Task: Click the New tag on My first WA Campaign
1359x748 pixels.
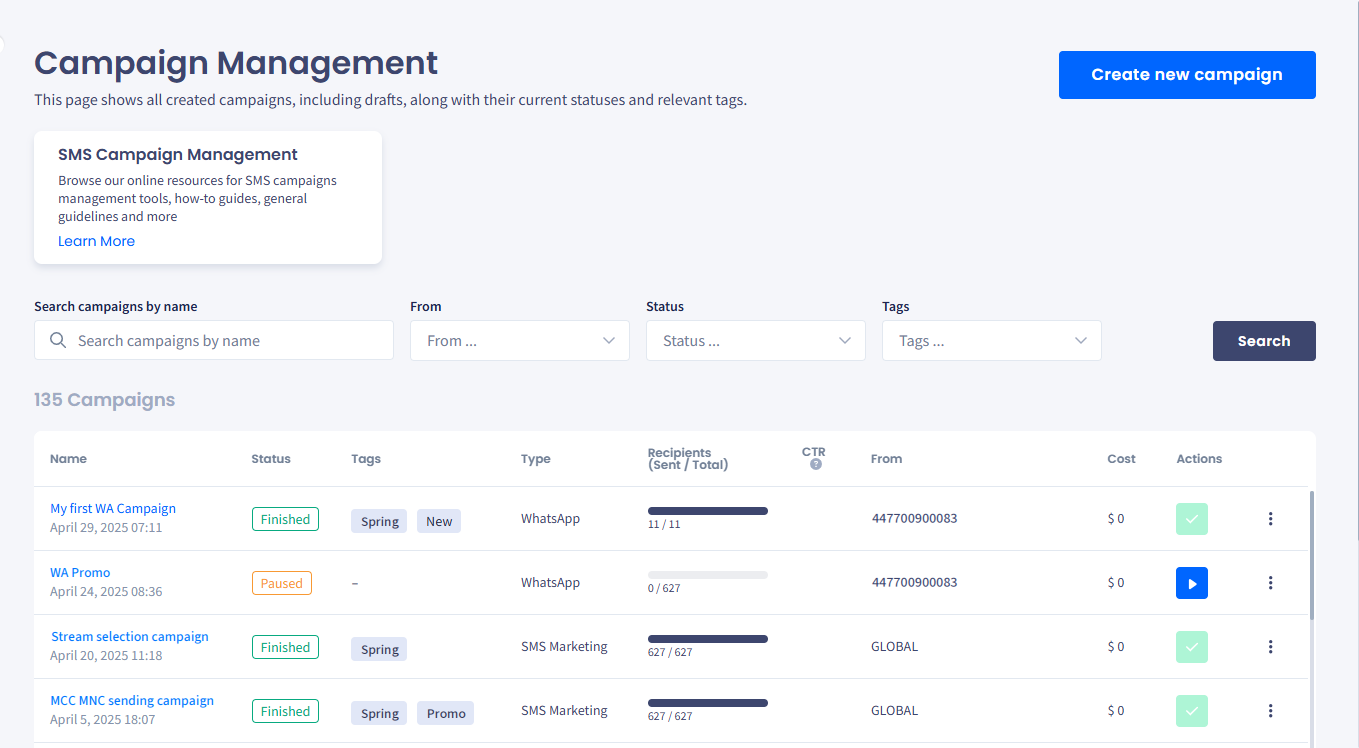Action: click(x=439, y=521)
